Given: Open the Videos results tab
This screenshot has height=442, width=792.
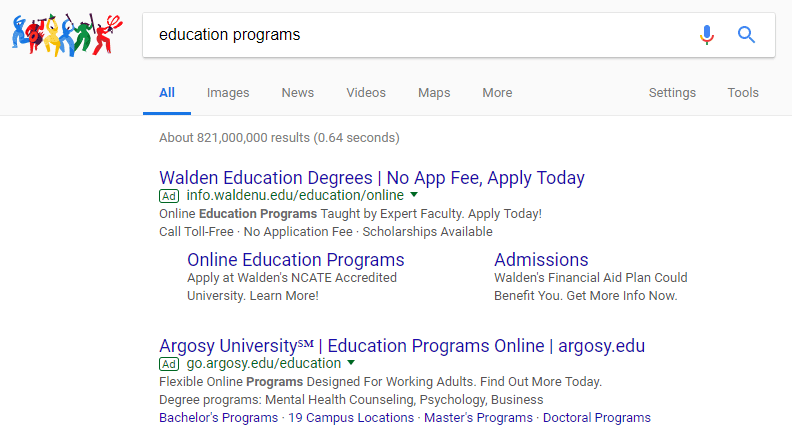Looking at the screenshot, I should (366, 93).
